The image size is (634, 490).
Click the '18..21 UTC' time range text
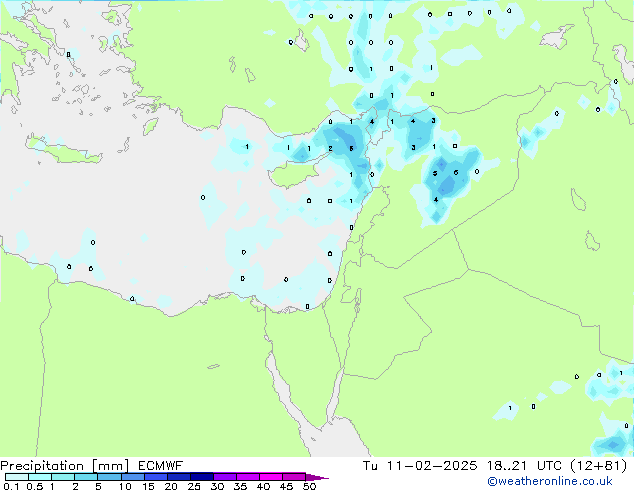[x=524, y=466]
